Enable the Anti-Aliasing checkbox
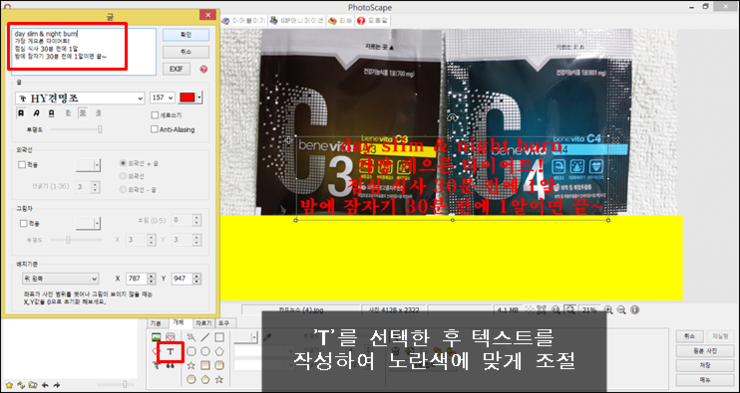The width and height of the screenshot is (740, 393). point(154,129)
